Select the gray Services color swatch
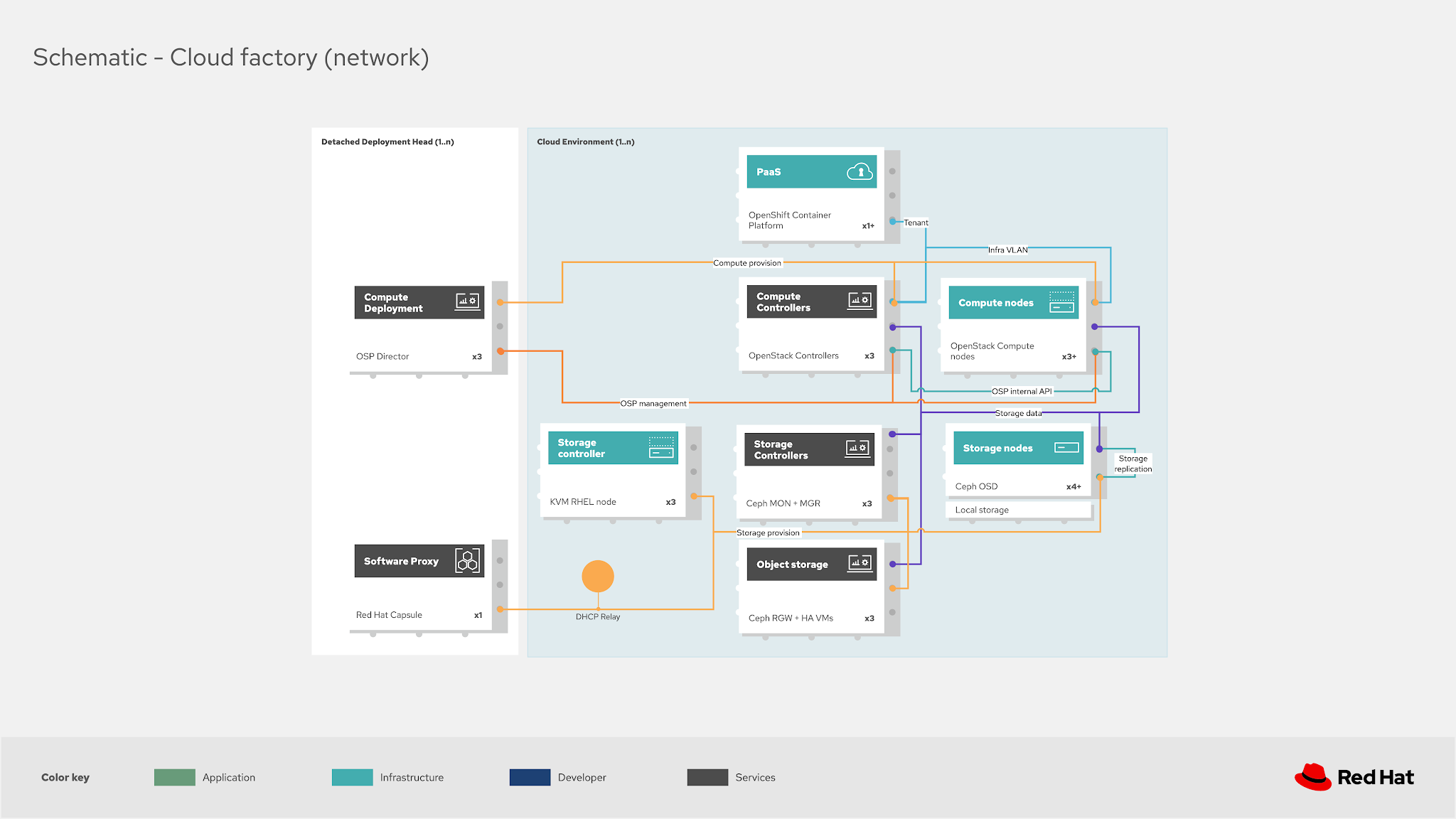This screenshot has height=819, width=1456. 707,777
